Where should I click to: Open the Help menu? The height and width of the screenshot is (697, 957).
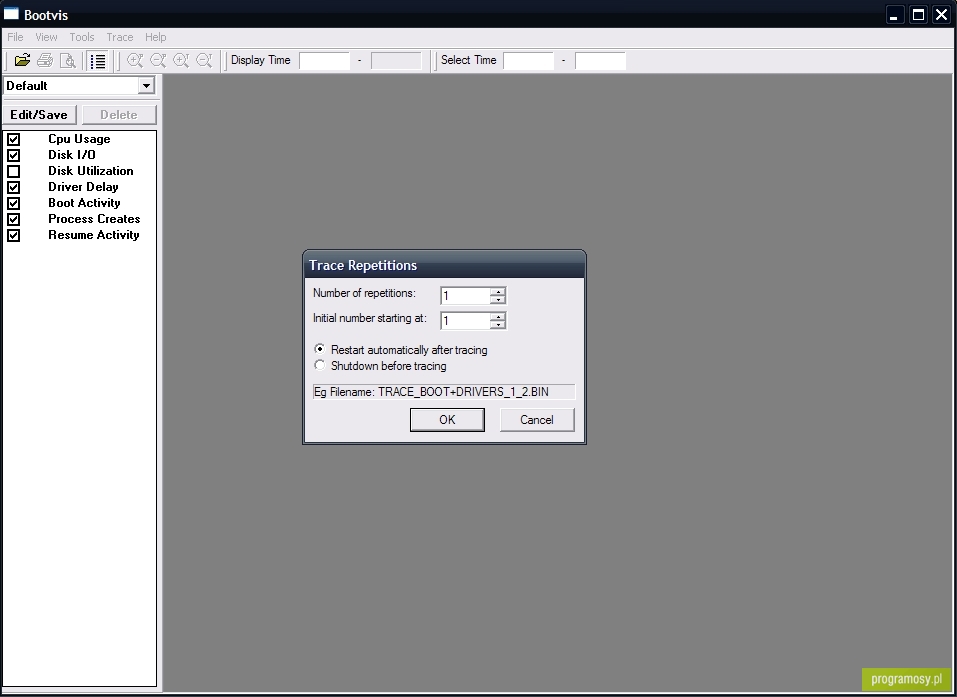click(x=156, y=37)
